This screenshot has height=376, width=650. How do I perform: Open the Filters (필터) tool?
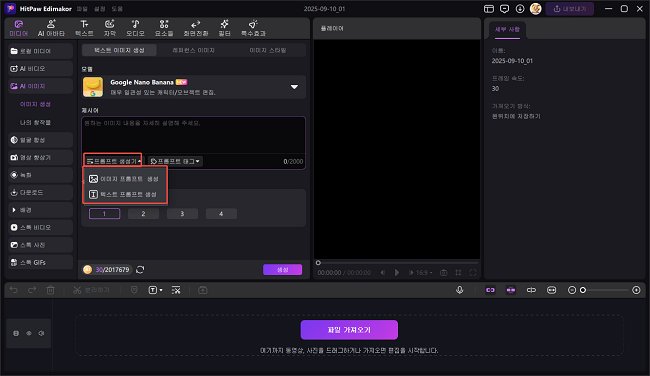pyautogui.click(x=224, y=28)
